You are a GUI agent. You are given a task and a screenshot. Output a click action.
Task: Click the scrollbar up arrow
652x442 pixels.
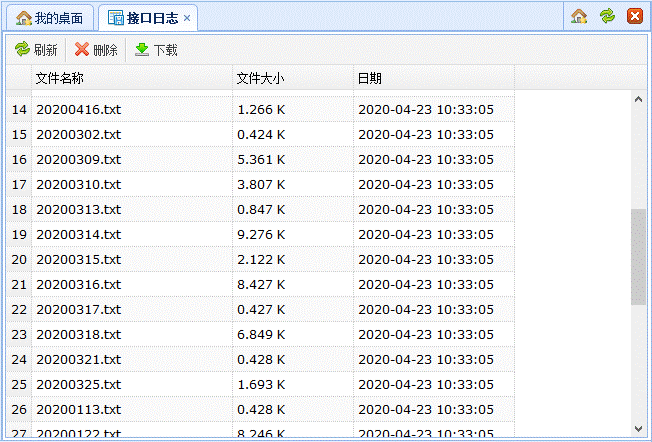[x=639, y=99]
